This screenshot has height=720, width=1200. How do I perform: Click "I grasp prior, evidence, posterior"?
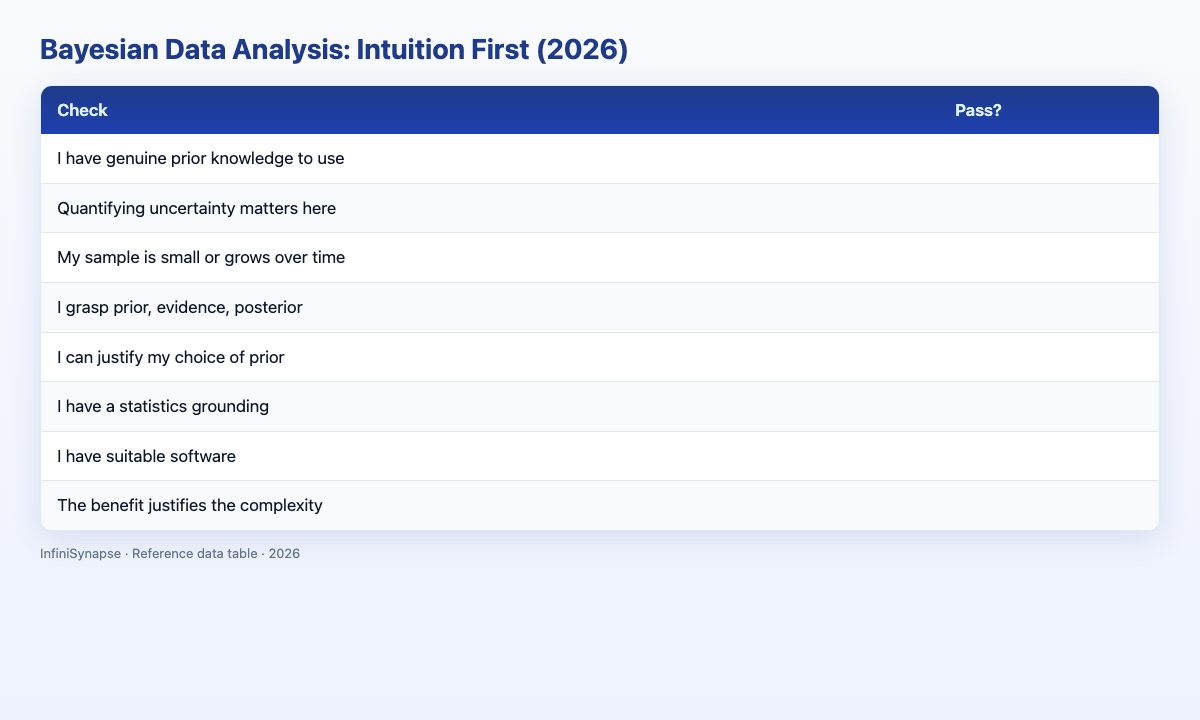click(x=180, y=307)
